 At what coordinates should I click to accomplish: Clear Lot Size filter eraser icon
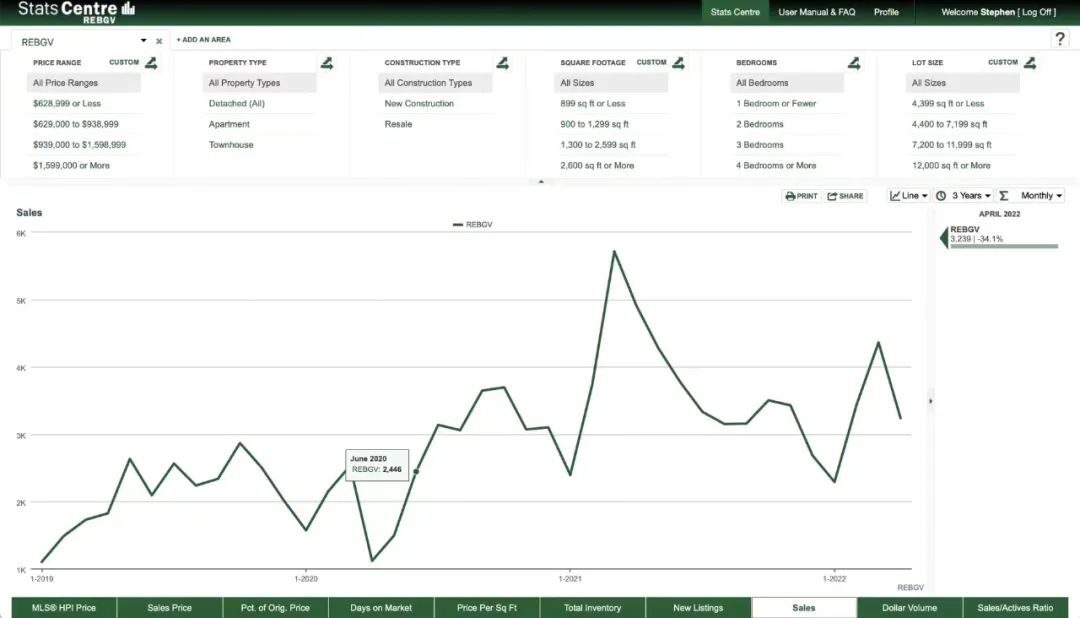coord(1030,63)
